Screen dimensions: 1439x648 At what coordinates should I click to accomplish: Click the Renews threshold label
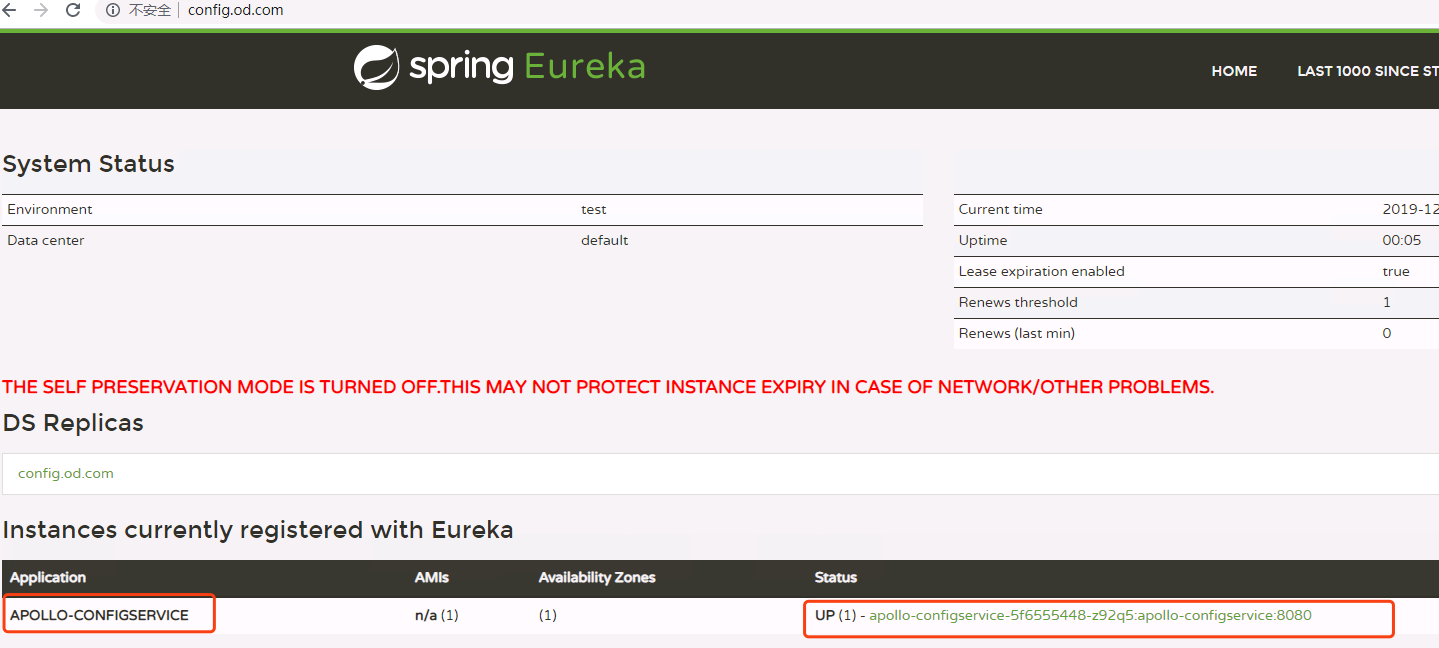point(1018,302)
